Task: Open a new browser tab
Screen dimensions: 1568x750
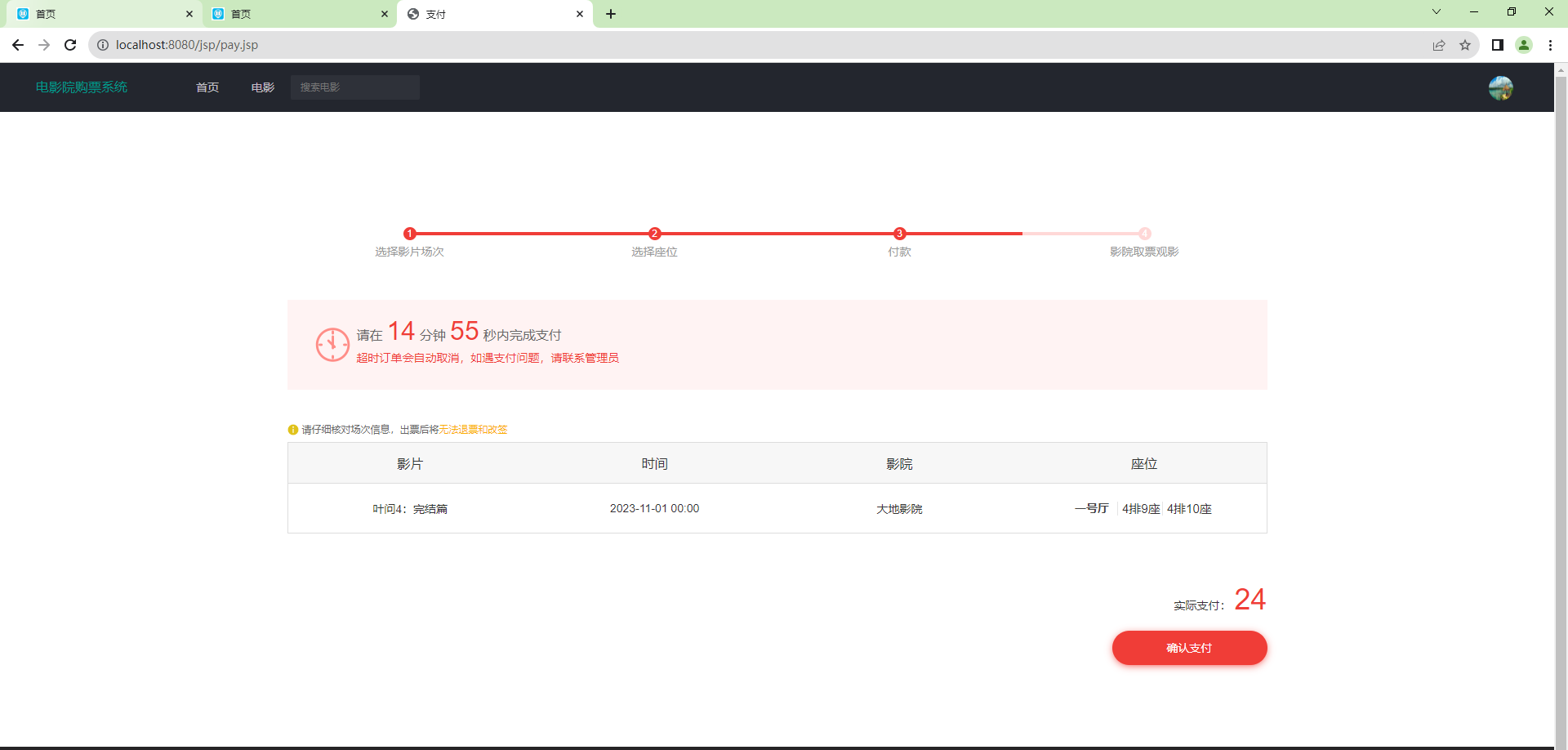Action: pyautogui.click(x=611, y=14)
